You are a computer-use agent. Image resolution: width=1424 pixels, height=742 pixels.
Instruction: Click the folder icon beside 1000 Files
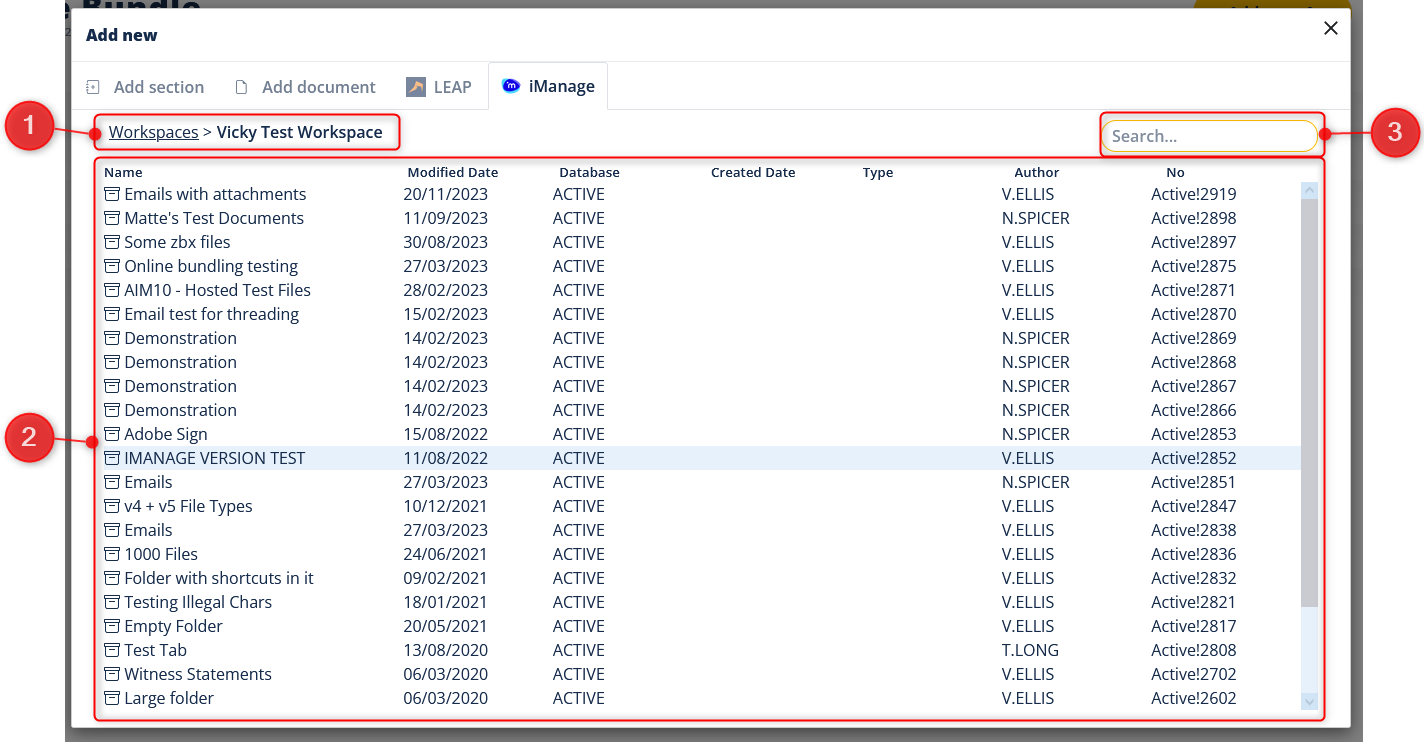pos(111,554)
